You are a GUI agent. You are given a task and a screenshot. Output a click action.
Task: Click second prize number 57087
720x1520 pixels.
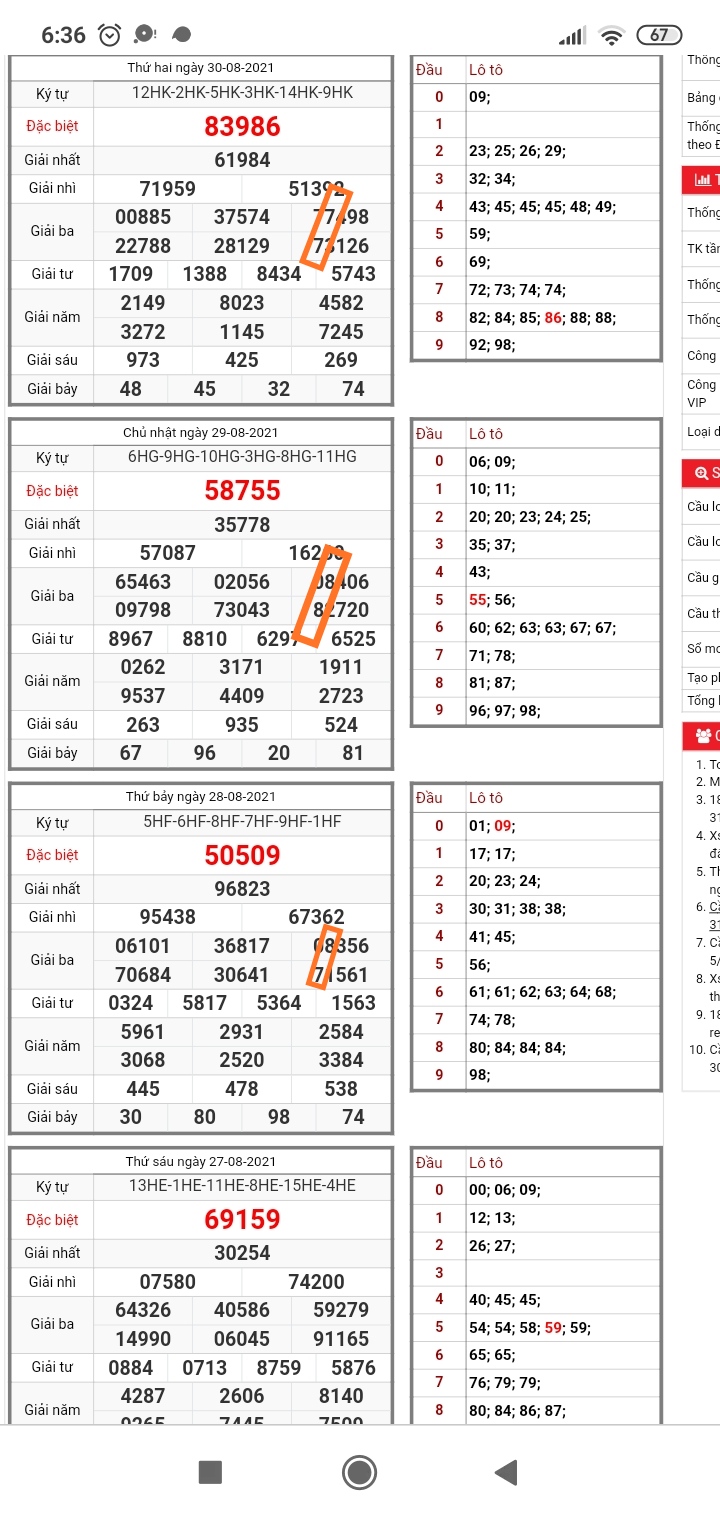168,553
